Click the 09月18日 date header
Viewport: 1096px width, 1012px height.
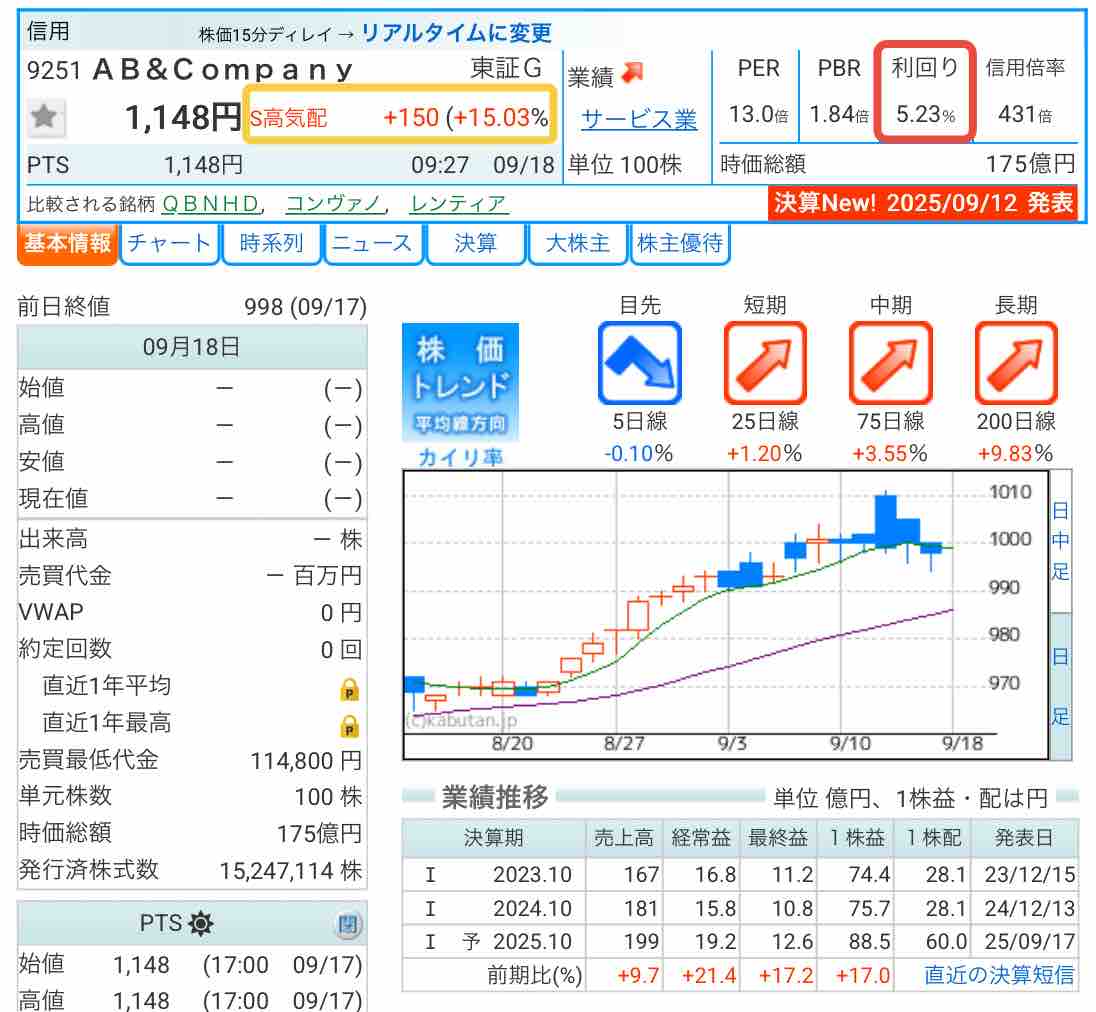(192, 347)
